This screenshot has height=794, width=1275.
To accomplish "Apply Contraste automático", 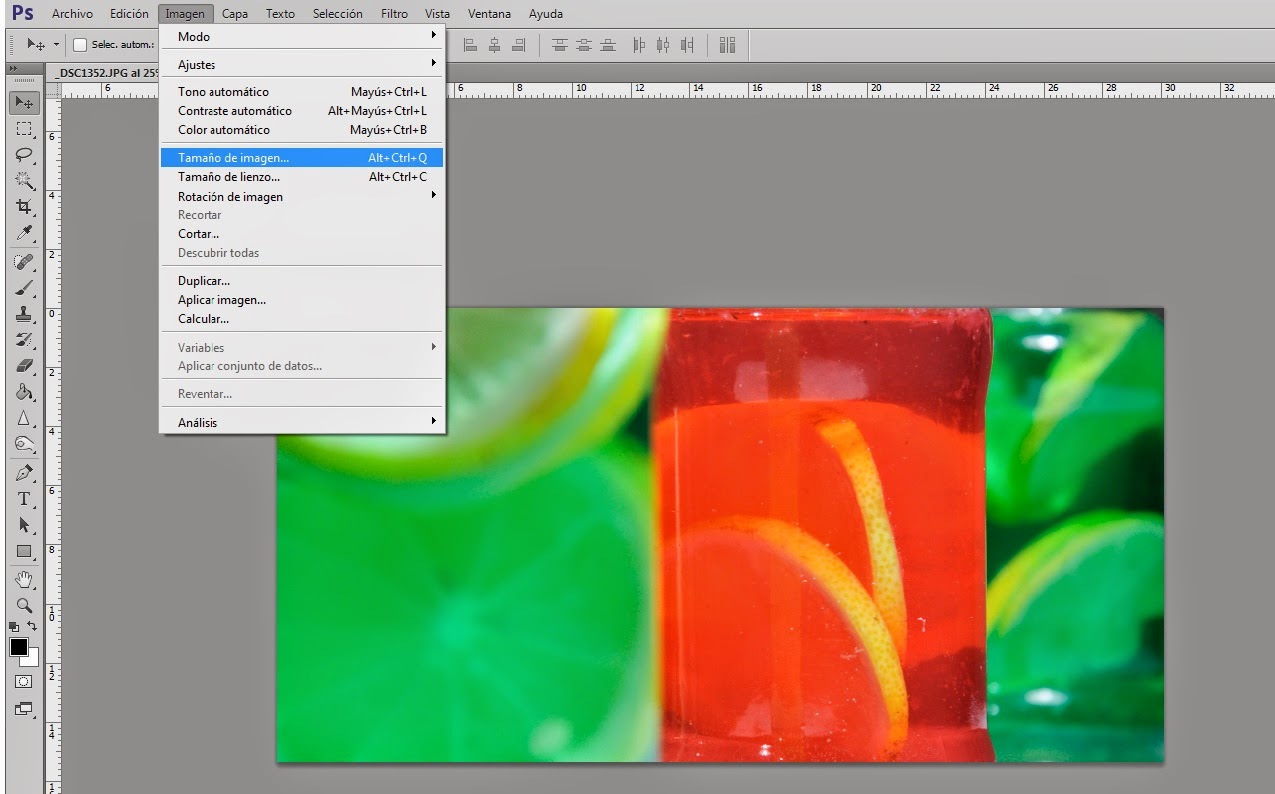I will point(301,111).
